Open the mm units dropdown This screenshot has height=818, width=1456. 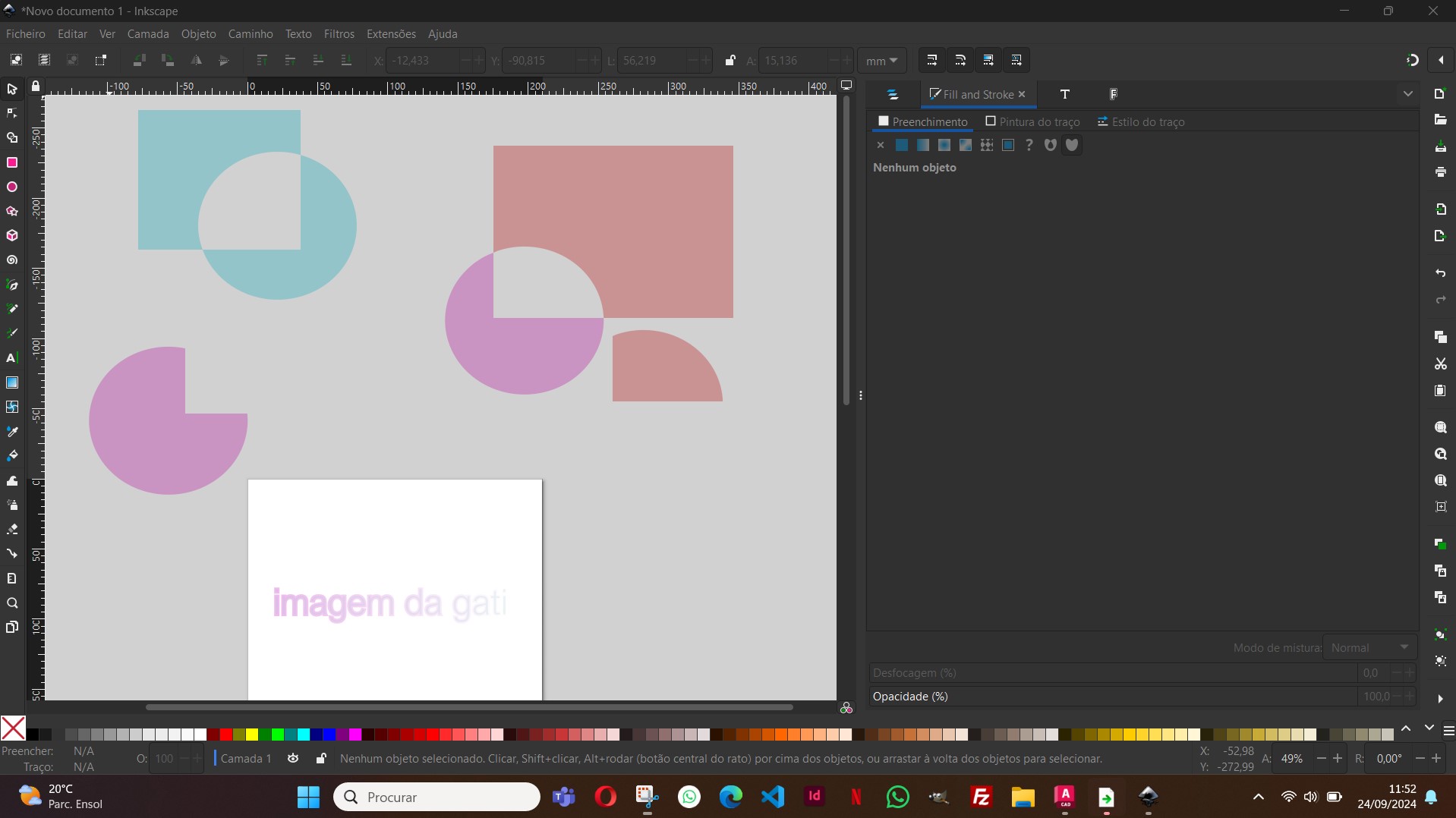[881, 60]
